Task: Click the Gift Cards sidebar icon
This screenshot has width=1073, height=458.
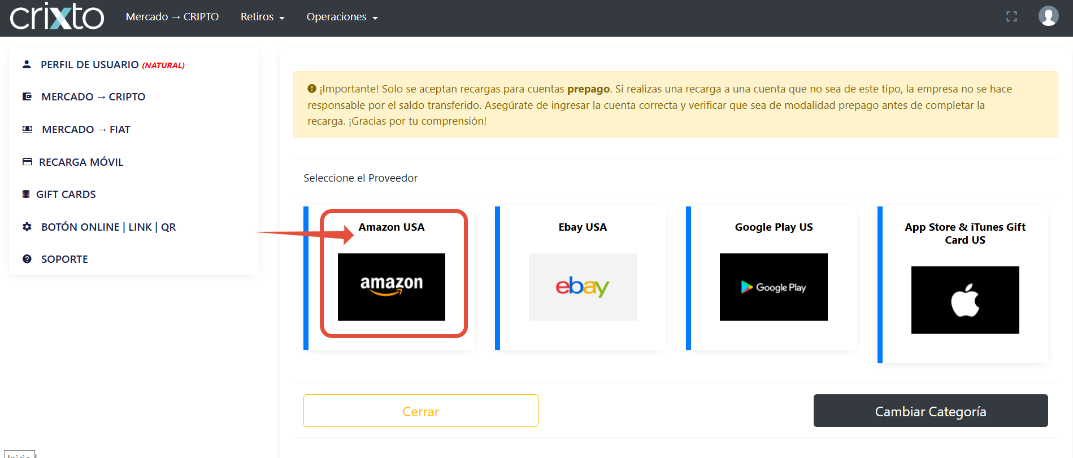Action: click(x=26, y=194)
